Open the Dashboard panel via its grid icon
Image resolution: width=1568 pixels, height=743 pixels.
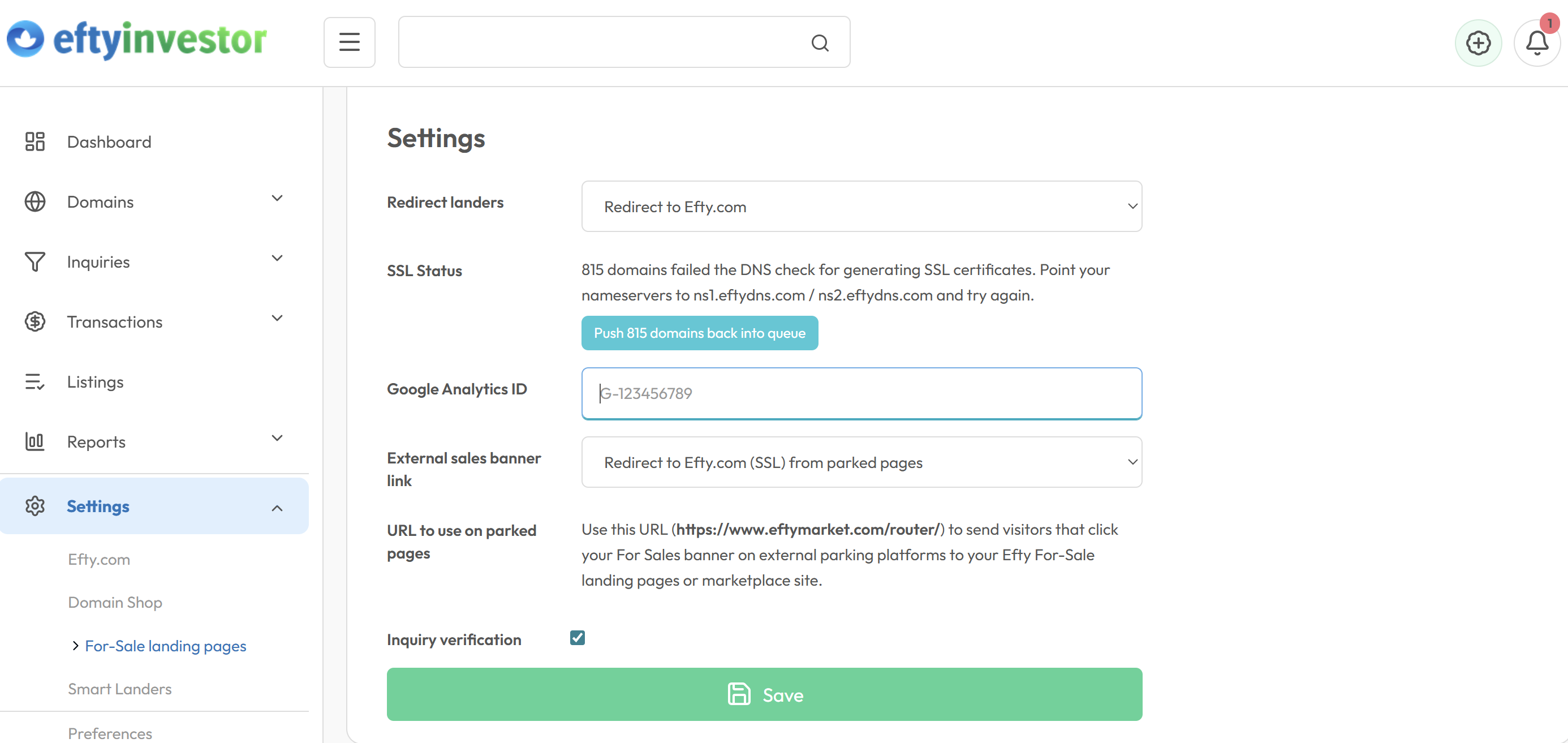click(x=35, y=141)
